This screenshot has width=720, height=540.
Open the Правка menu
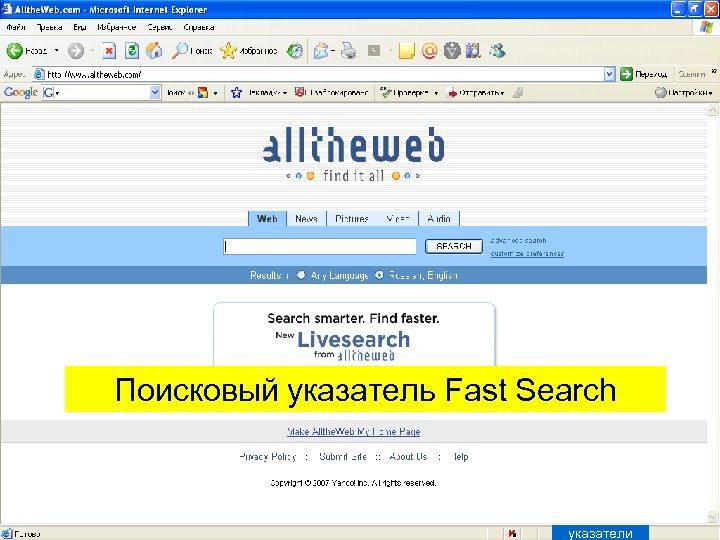pos(49,27)
